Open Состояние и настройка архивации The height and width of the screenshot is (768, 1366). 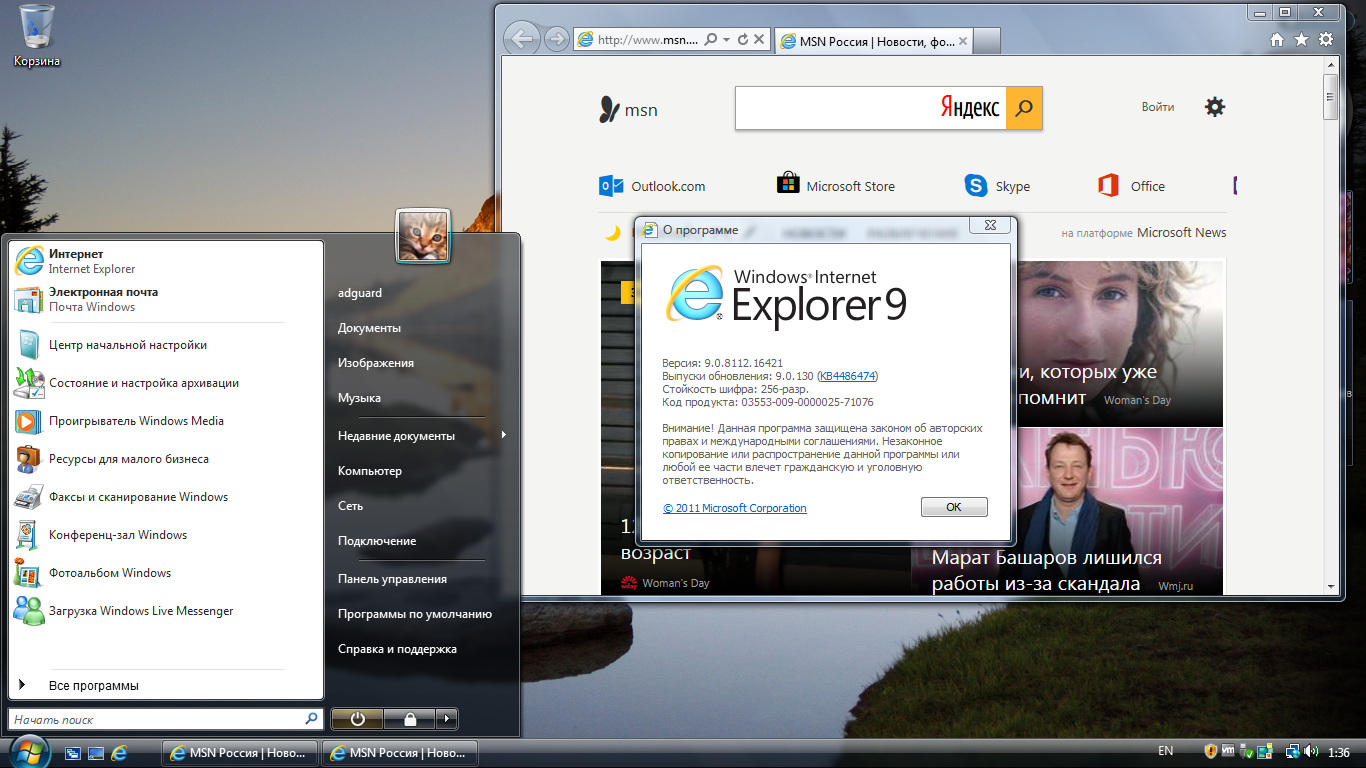pos(166,383)
